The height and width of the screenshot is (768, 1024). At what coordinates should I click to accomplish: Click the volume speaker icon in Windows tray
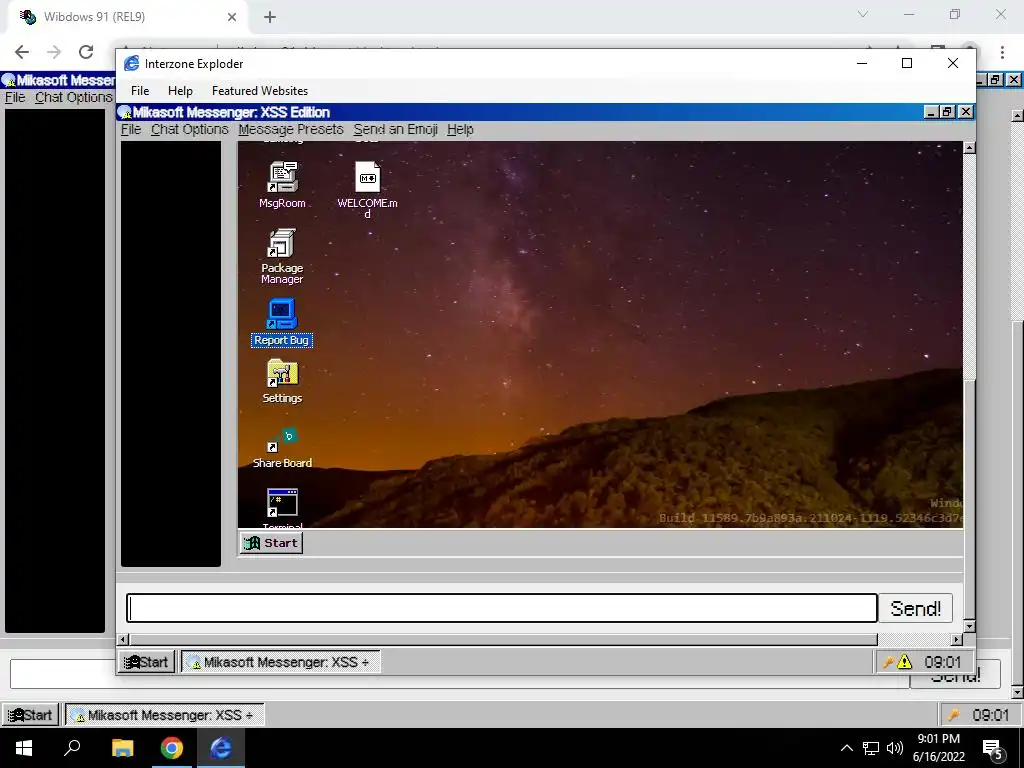[895, 748]
